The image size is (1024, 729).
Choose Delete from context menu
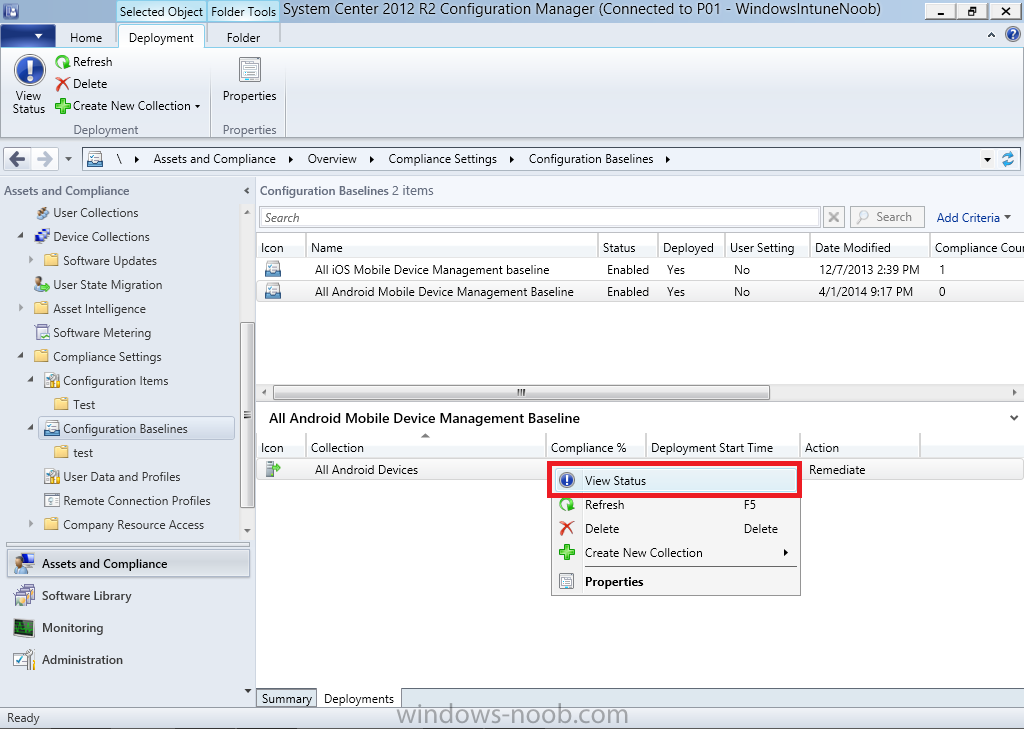pyautogui.click(x=675, y=528)
